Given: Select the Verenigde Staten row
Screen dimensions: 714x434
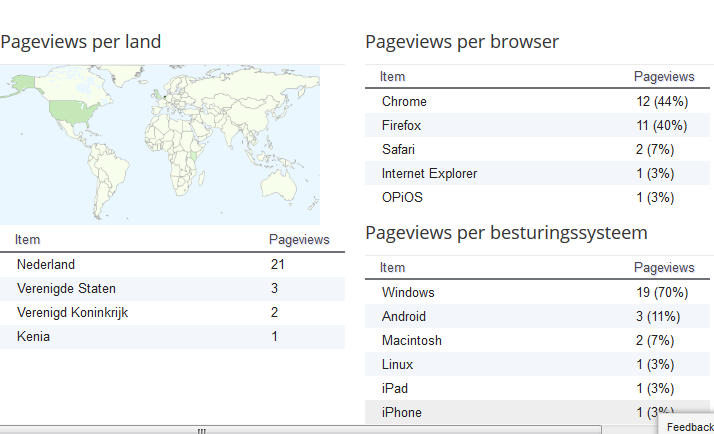Looking at the screenshot, I should pyautogui.click(x=172, y=289).
